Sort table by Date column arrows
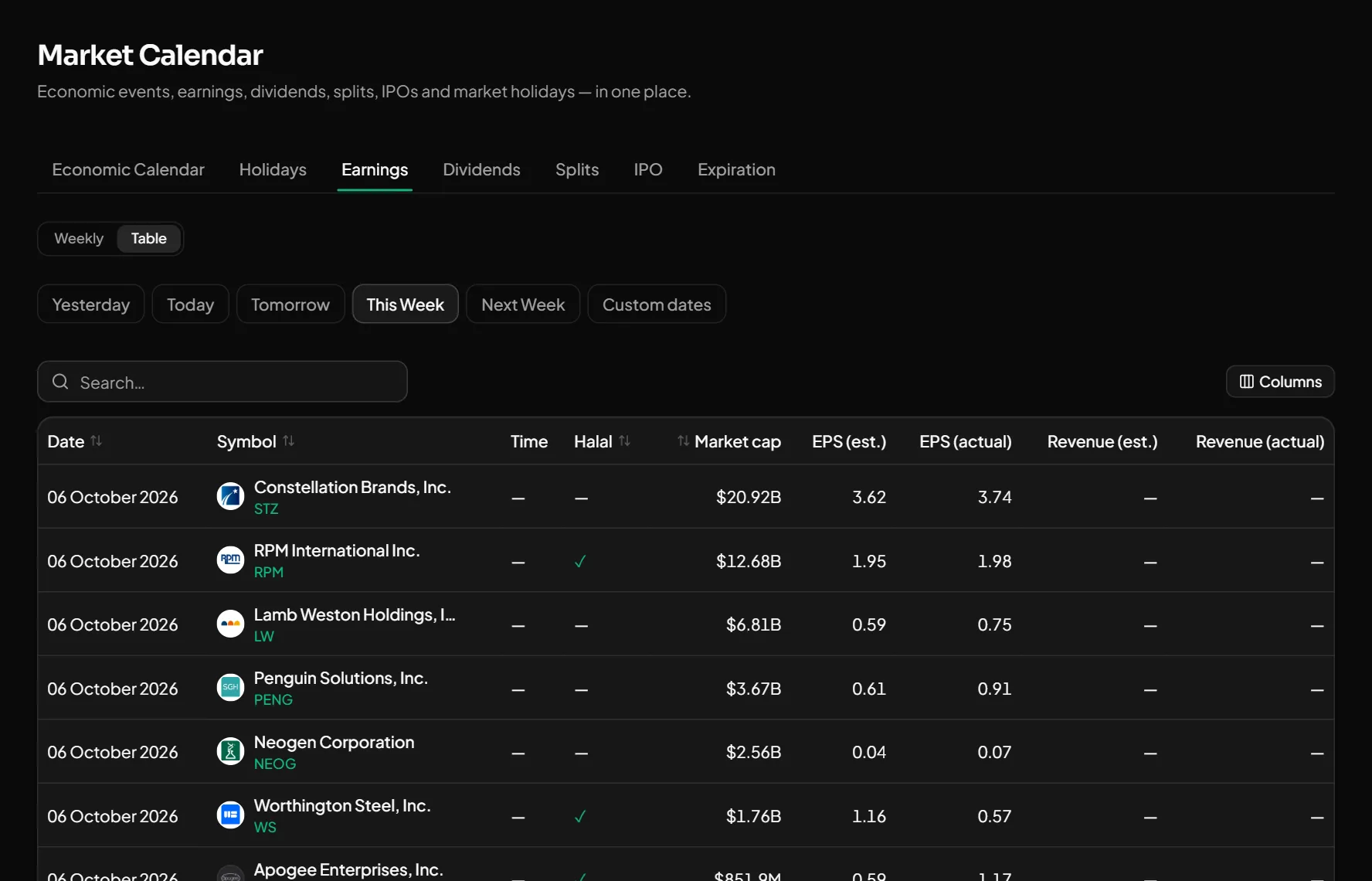The height and width of the screenshot is (881, 1372). click(x=96, y=440)
